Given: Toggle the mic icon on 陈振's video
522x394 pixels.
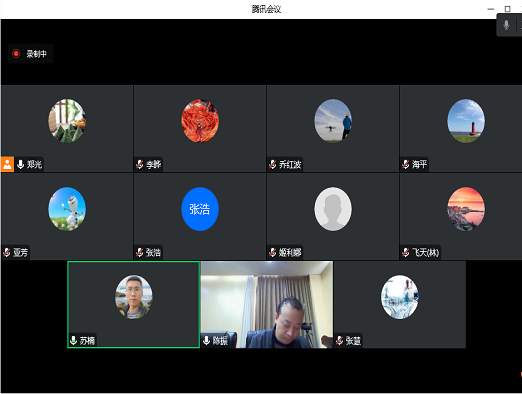Looking at the screenshot, I should click(207, 340).
